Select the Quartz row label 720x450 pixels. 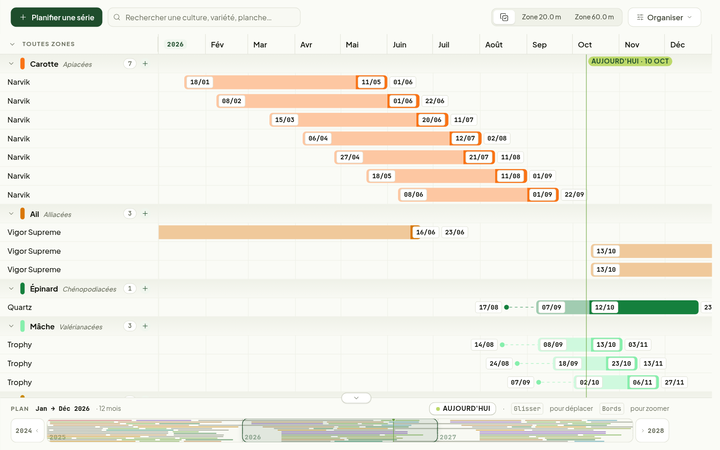click(x=20, y=307)
